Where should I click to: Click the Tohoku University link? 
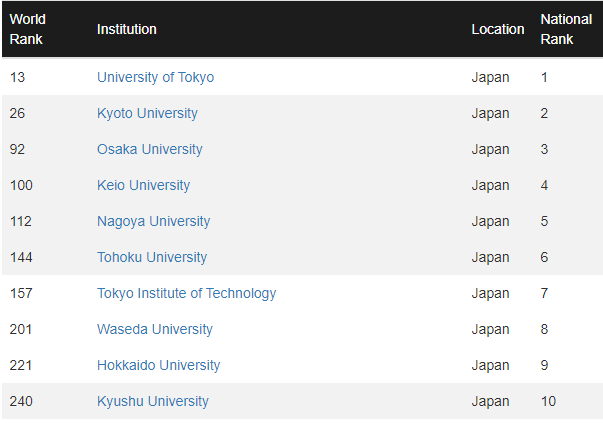152,257
